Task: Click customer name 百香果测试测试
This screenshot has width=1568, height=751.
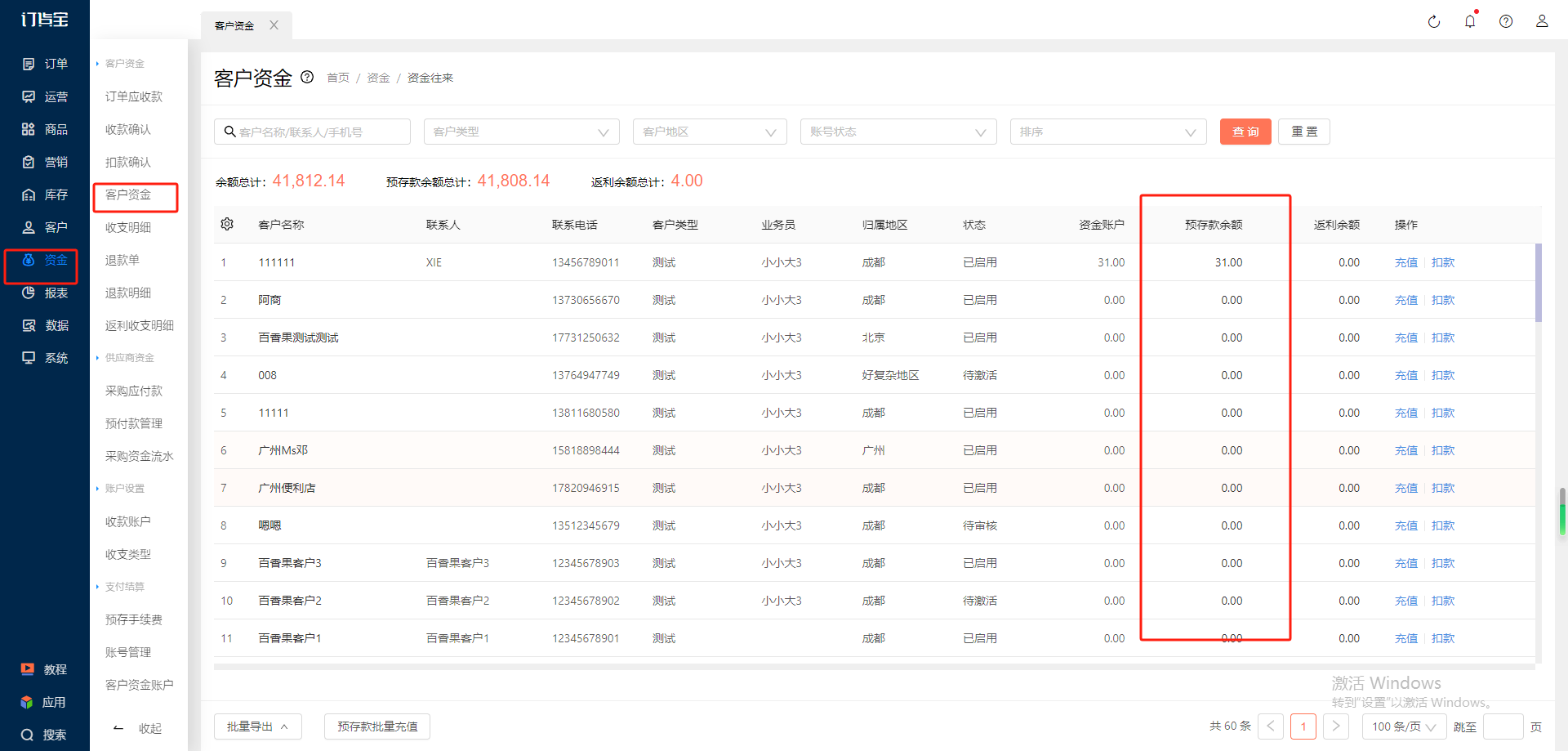Action: point(298,338)
